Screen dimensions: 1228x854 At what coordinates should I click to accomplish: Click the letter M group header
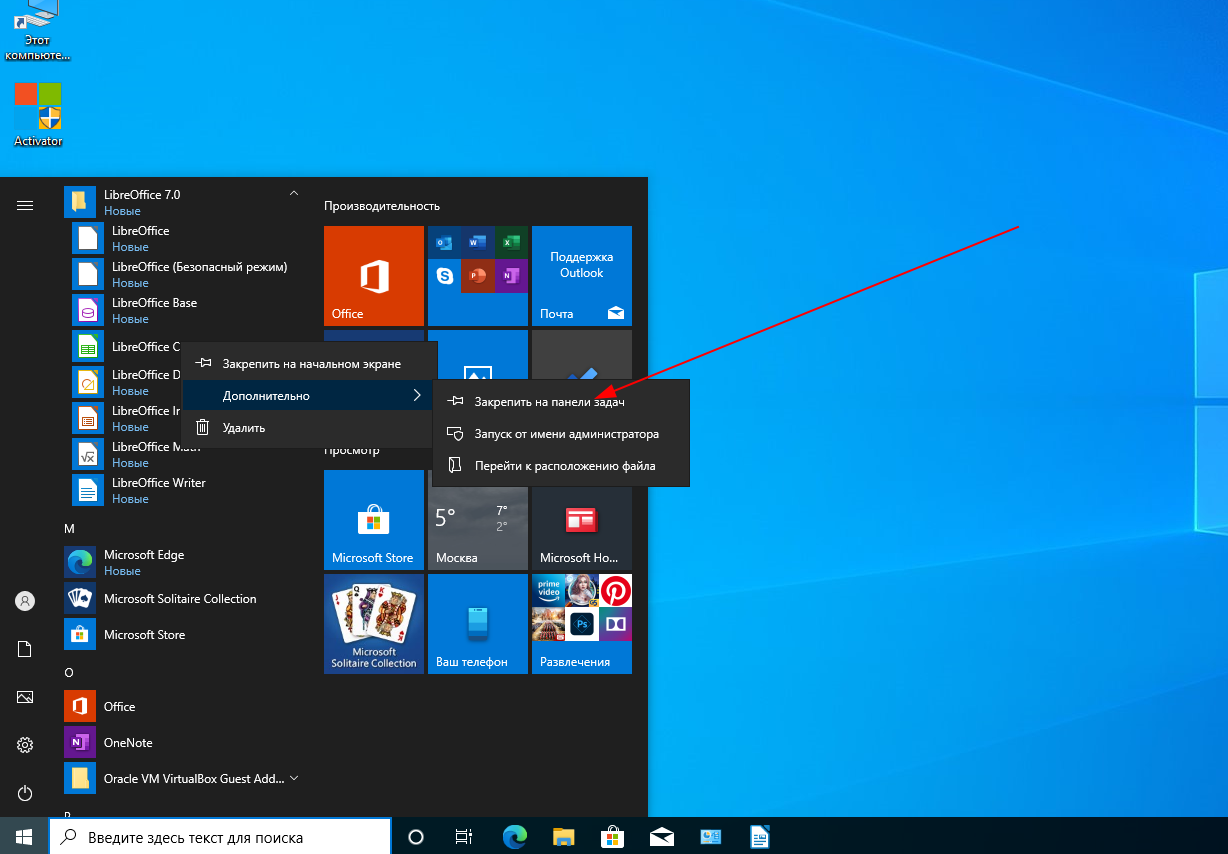click(70, 528)
